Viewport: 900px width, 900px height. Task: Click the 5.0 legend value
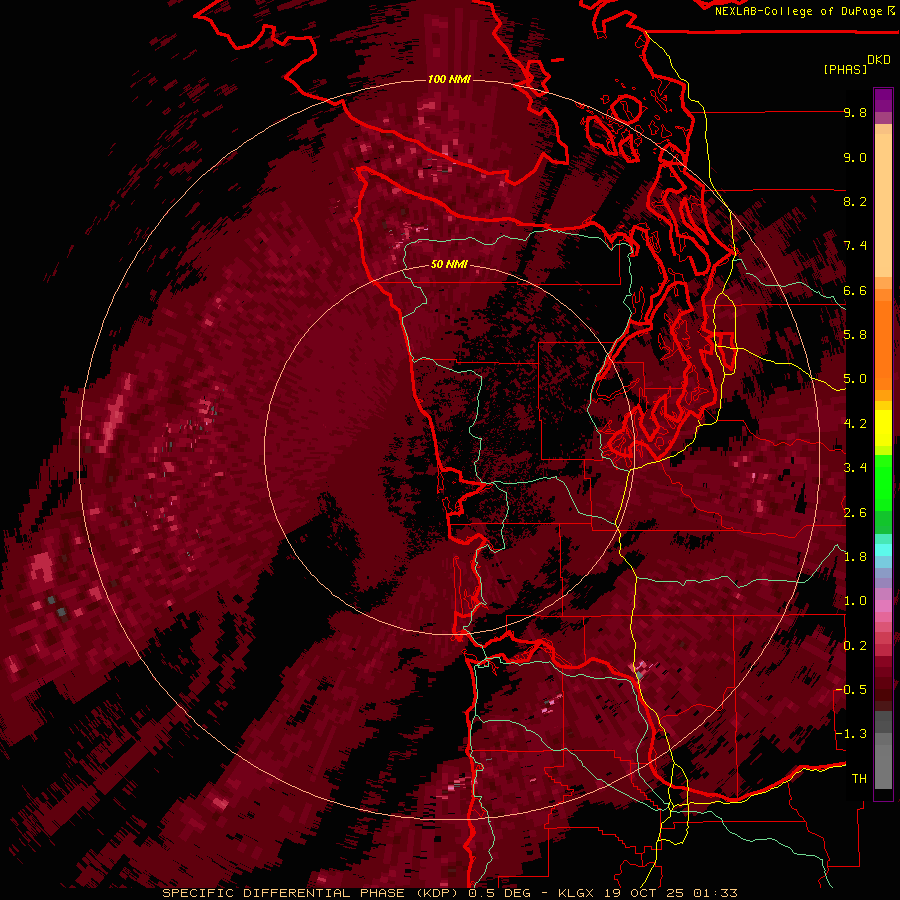pyautogui.click(x=855, y=379)
